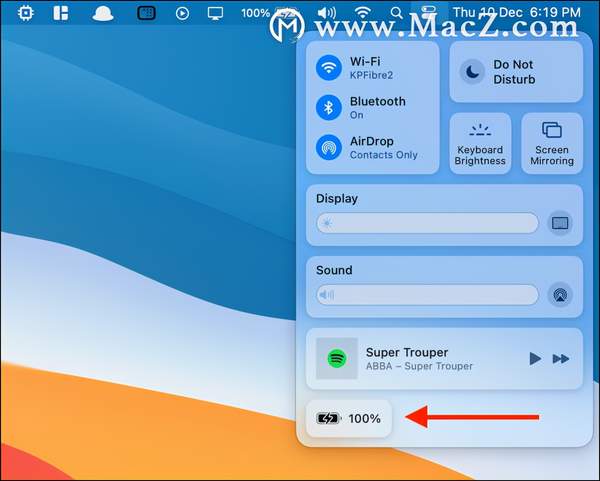This screenshot has width=600, height=481.
Task: Toggle AirDrop round icon
Action: [329, 147]
